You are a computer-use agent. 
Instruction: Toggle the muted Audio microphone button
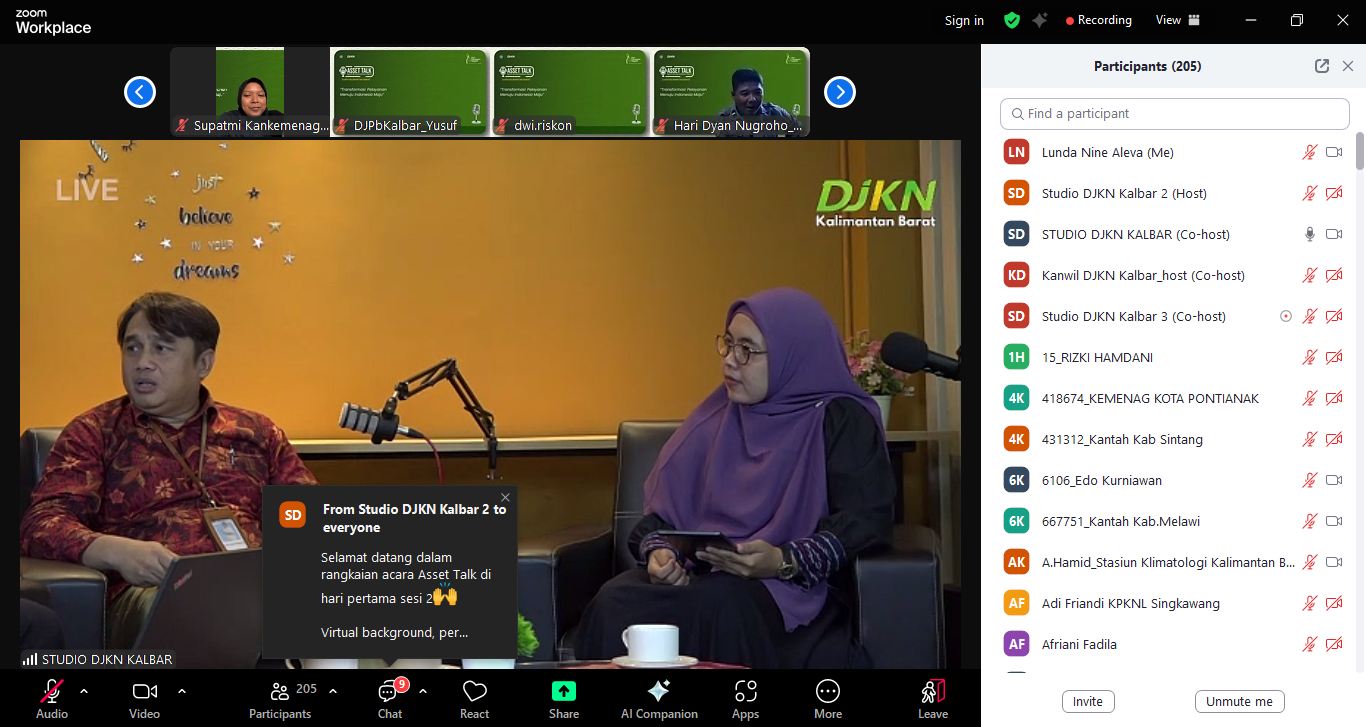pos(52,692)
